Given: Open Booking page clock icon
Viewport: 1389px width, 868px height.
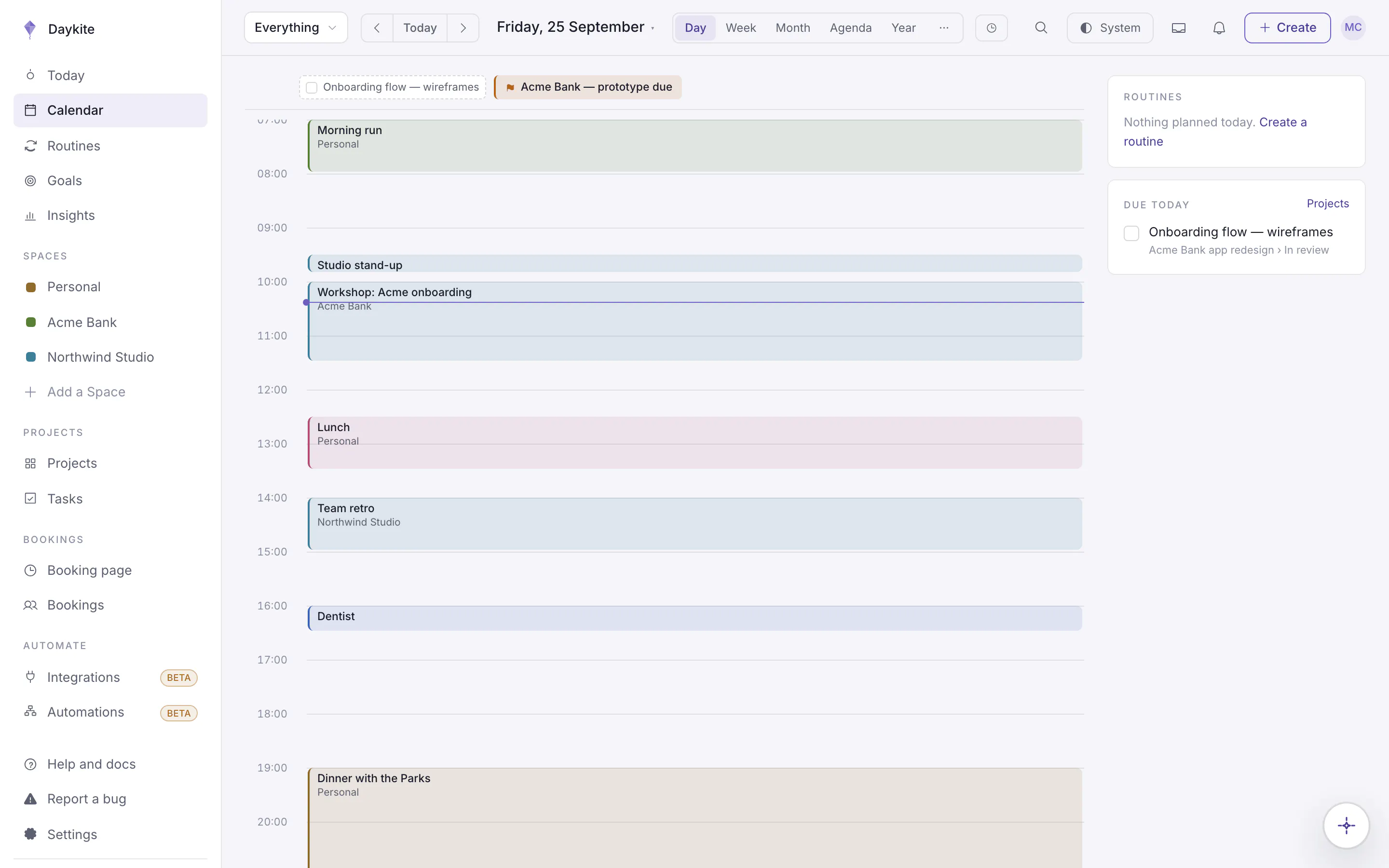Looking at the screenshot, I should [x=30, y=570].
